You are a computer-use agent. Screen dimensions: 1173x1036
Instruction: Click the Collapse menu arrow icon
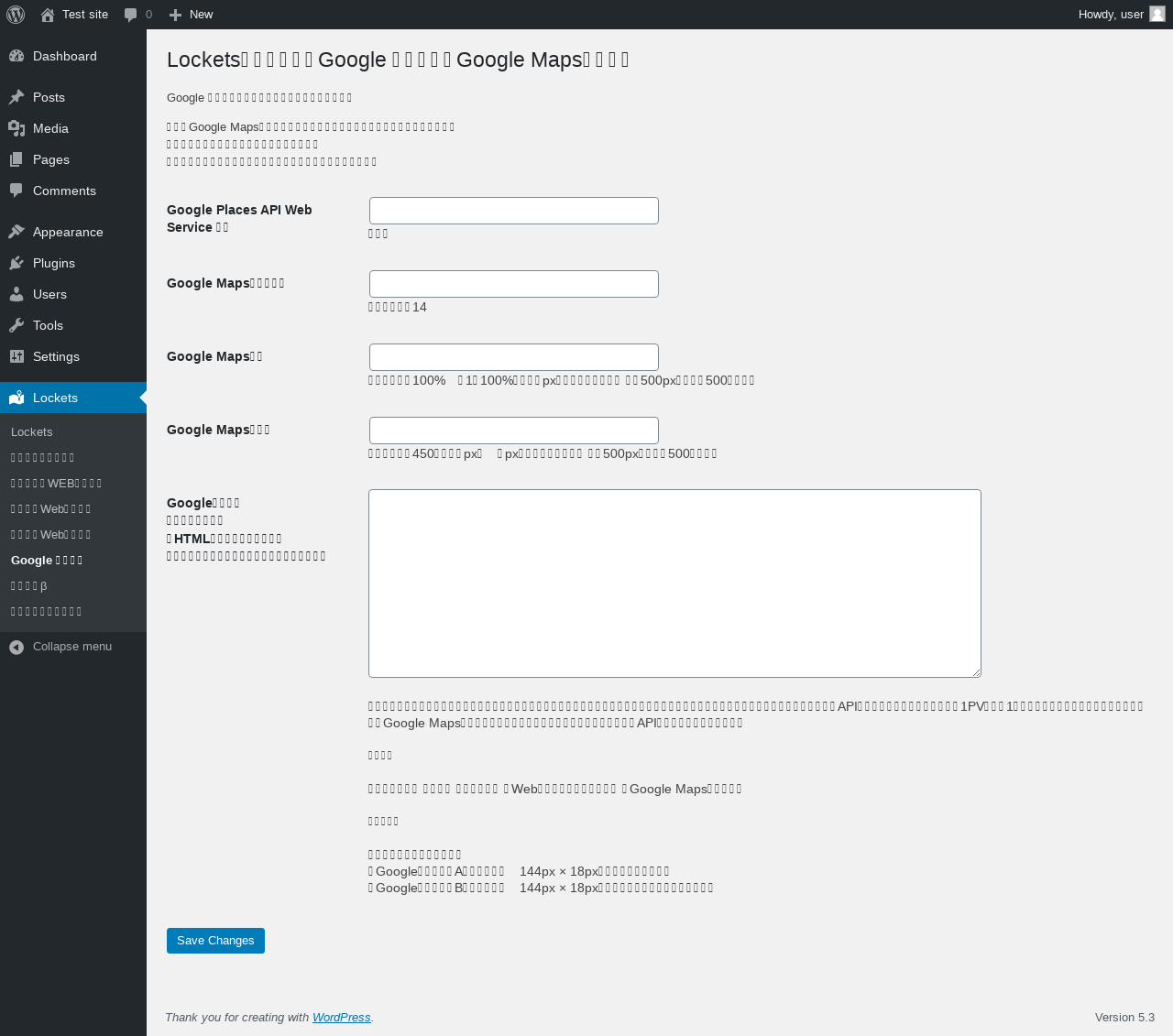[16, 647]
